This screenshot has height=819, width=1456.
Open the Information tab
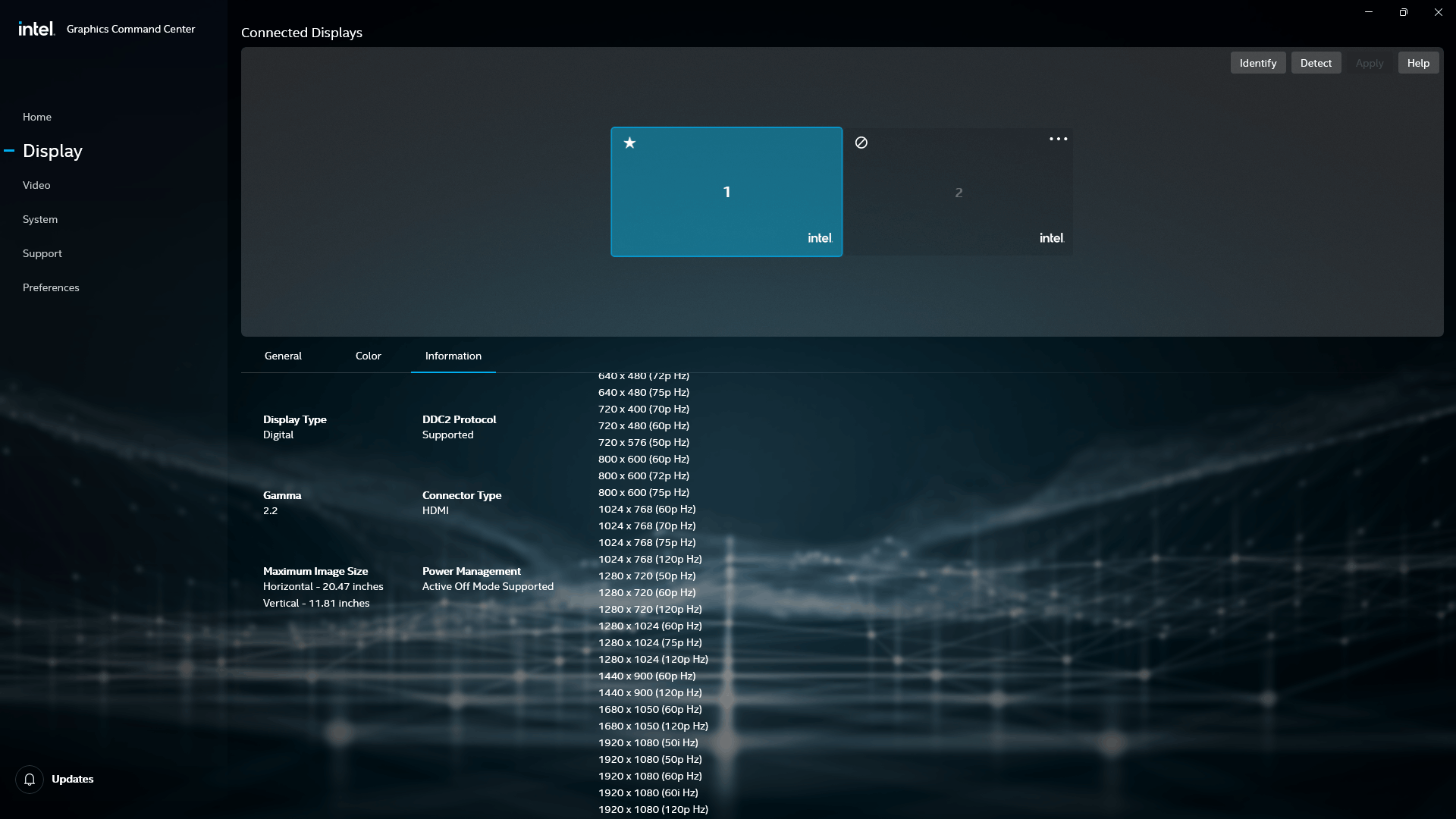tap(453, 356)
